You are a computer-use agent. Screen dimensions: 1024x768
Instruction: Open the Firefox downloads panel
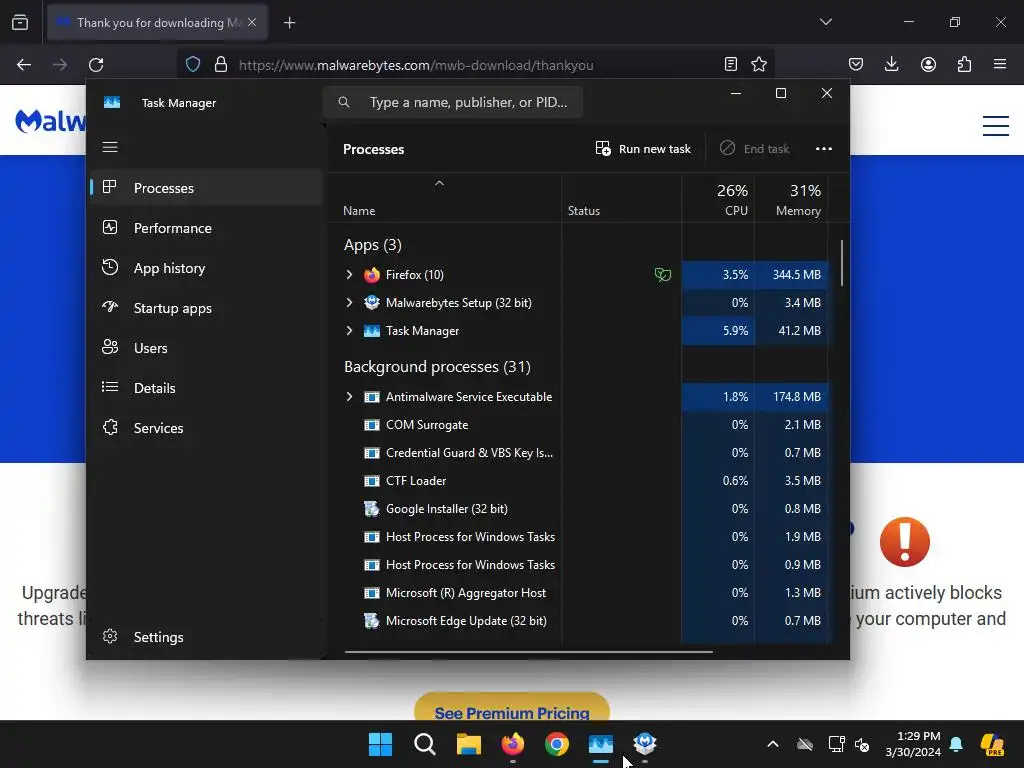pos(891,64)
